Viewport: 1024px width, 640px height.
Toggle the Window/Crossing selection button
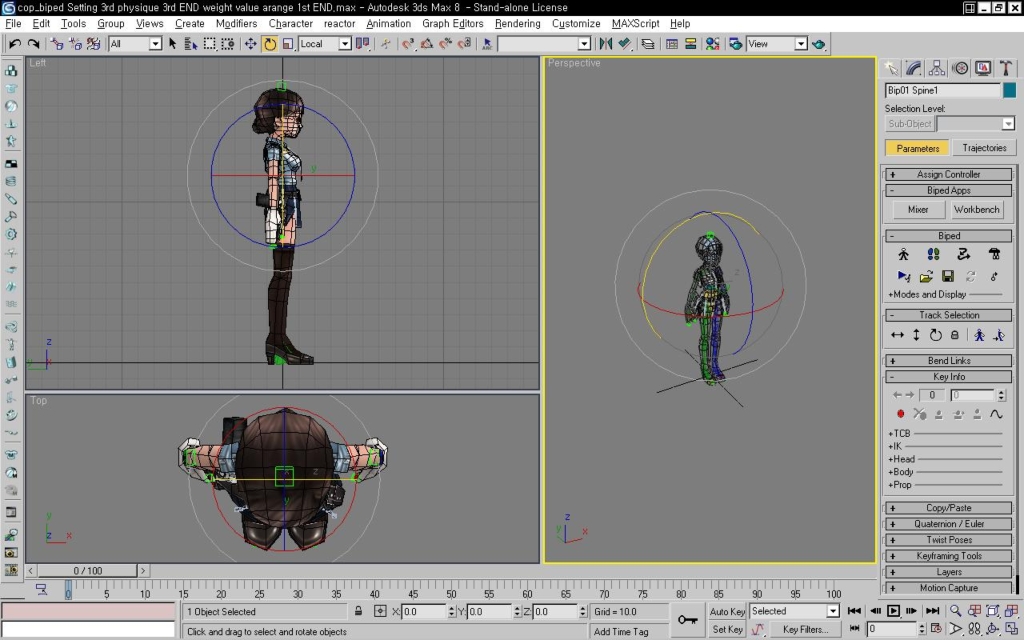click(x=227, y=44)
